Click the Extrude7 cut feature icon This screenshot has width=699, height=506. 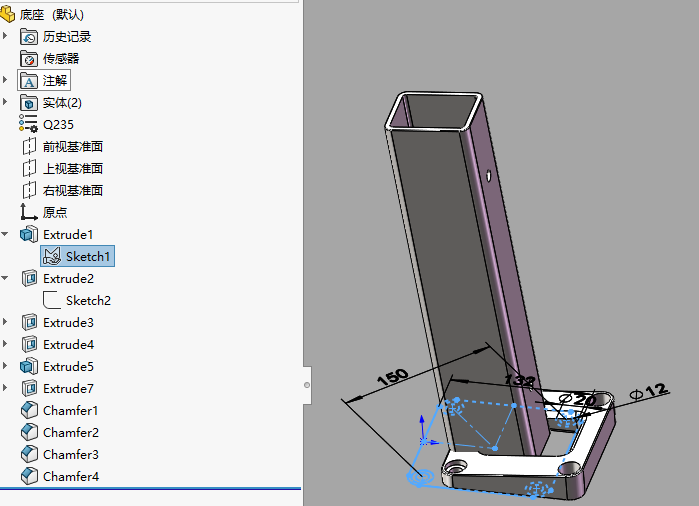point(29,388)
